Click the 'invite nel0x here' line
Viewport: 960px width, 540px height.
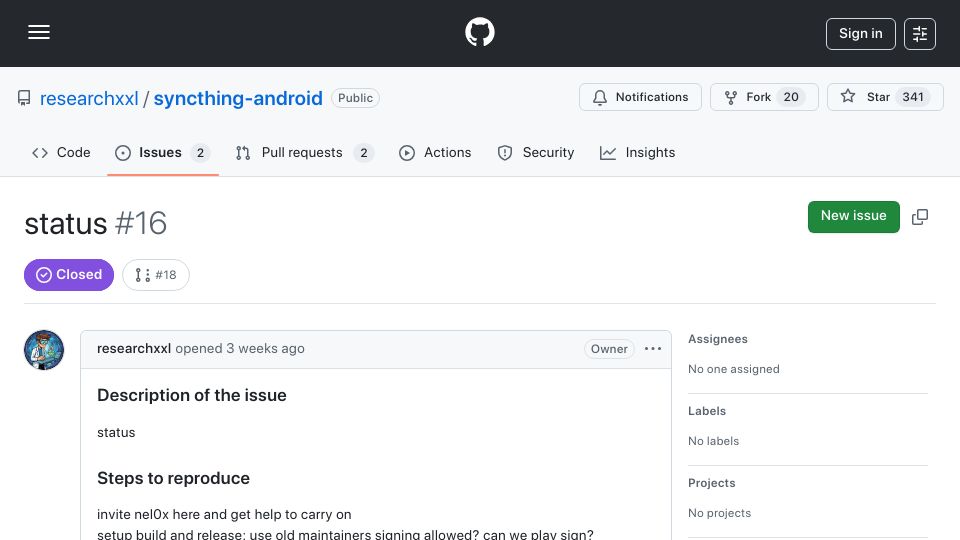coord(224,514)
